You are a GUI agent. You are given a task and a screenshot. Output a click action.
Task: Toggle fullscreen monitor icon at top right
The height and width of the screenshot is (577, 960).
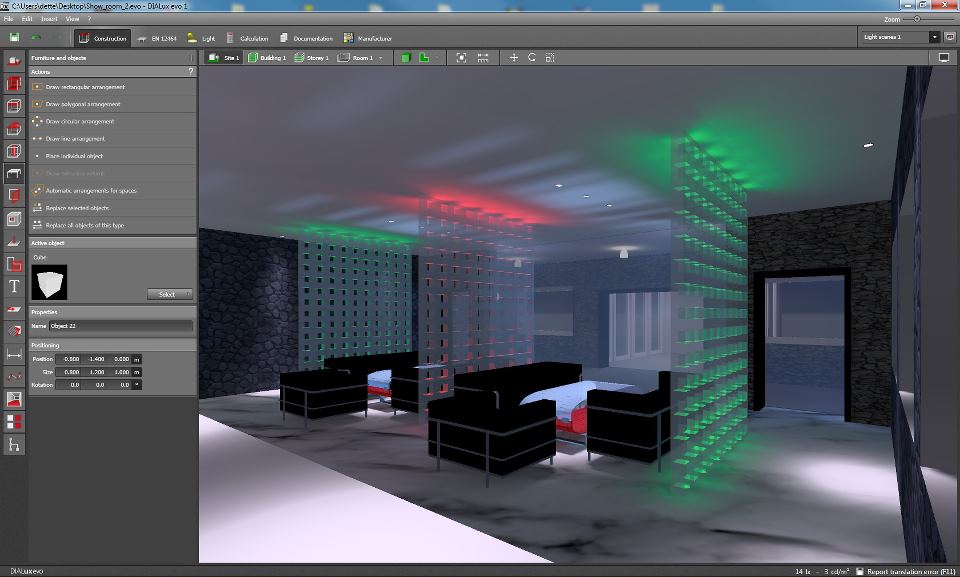(943, 58)
